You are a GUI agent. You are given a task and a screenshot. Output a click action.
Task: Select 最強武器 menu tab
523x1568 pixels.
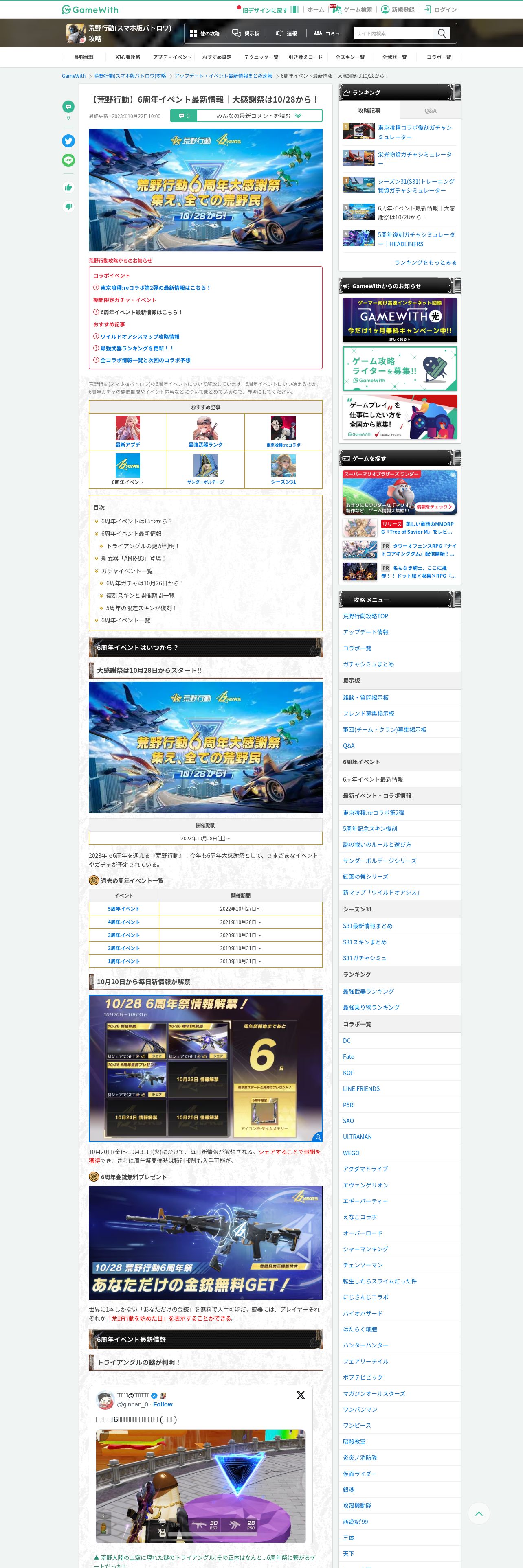tap(84, 57)
